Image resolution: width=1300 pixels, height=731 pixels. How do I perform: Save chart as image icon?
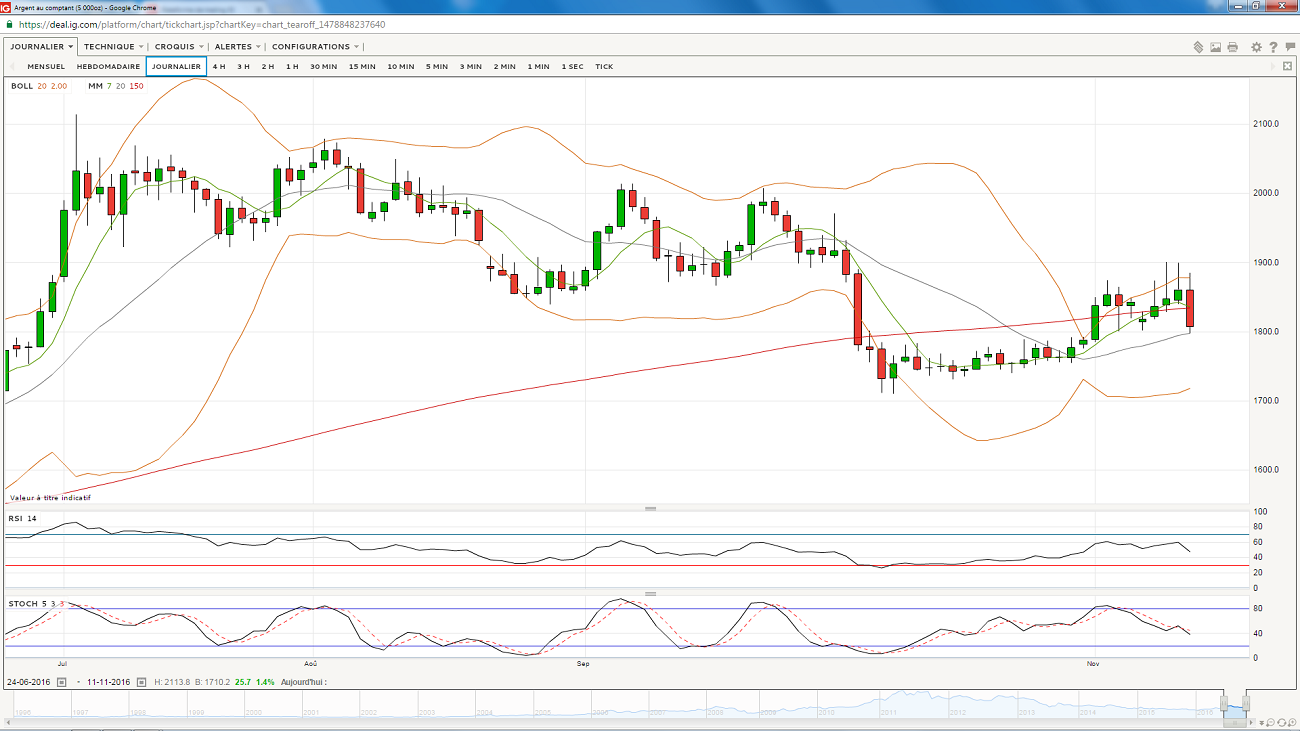(x=1215, y=47)
